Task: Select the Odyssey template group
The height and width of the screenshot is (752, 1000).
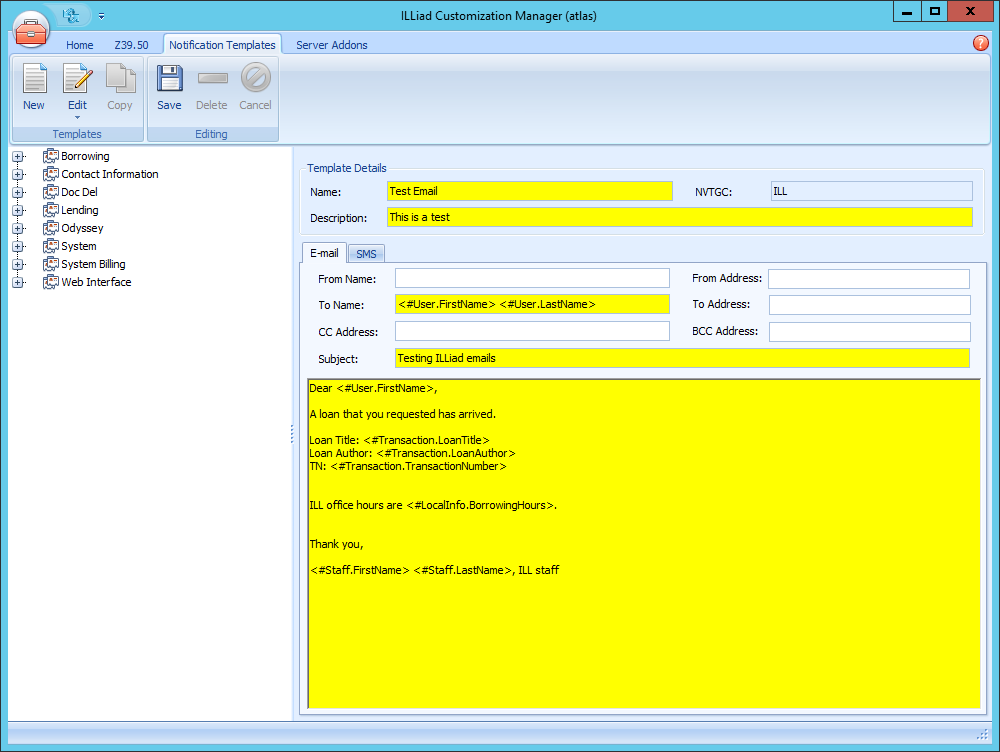Action: tap(82, 227)
